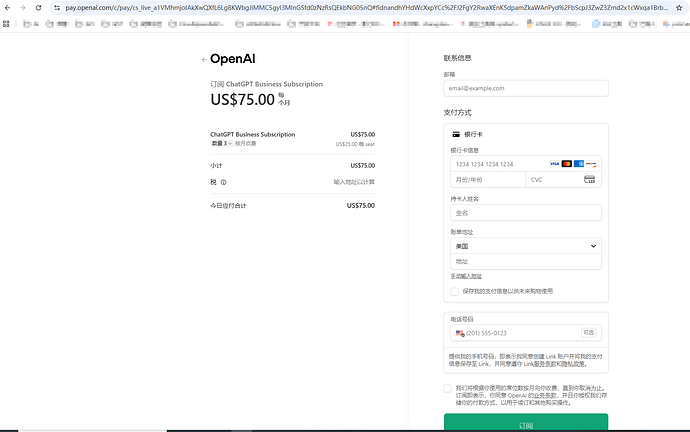Open site information icon in address bar
Viewport: 690px width, 432px height.
57,7
